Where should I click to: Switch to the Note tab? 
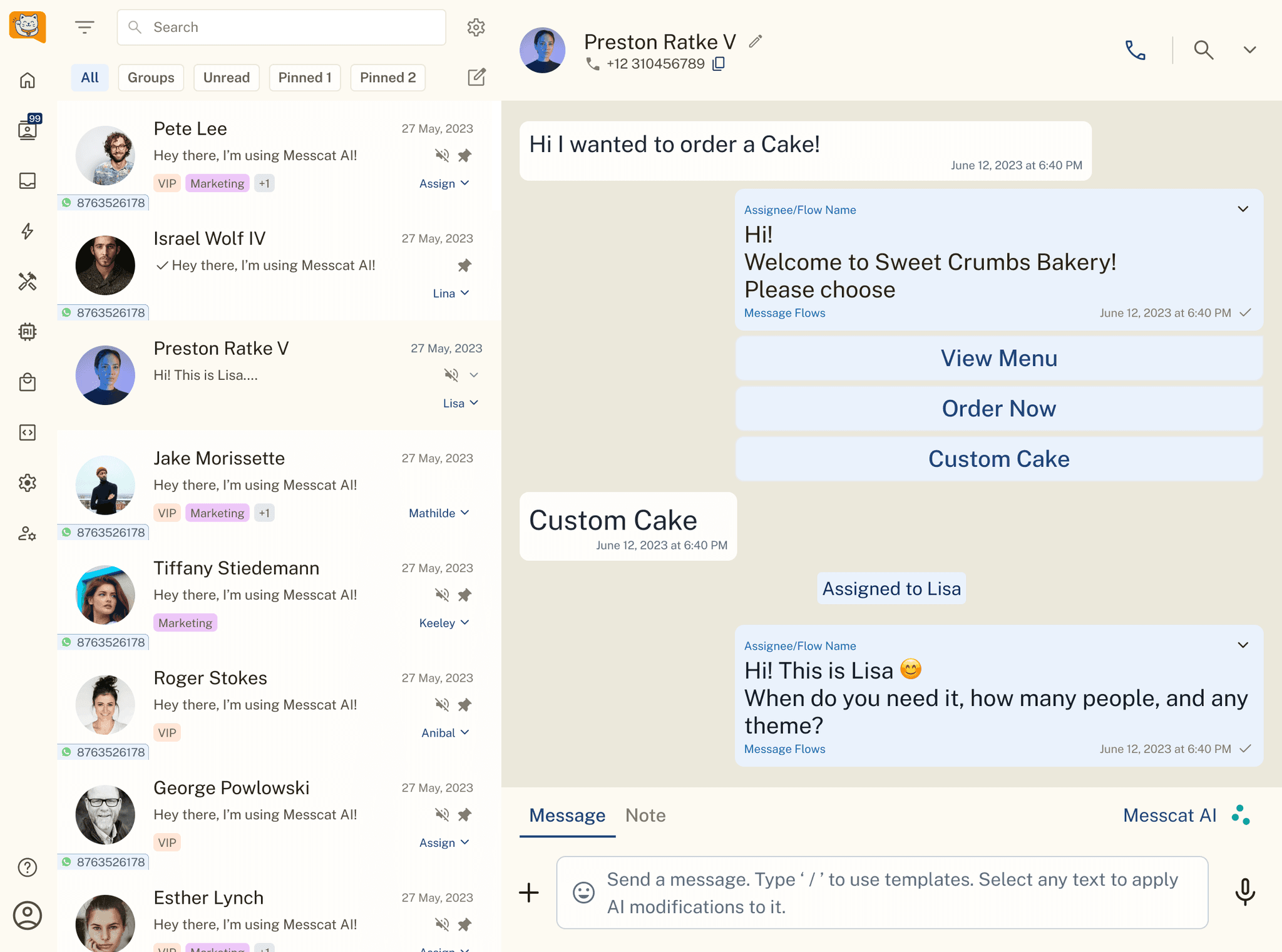[645, 815]
